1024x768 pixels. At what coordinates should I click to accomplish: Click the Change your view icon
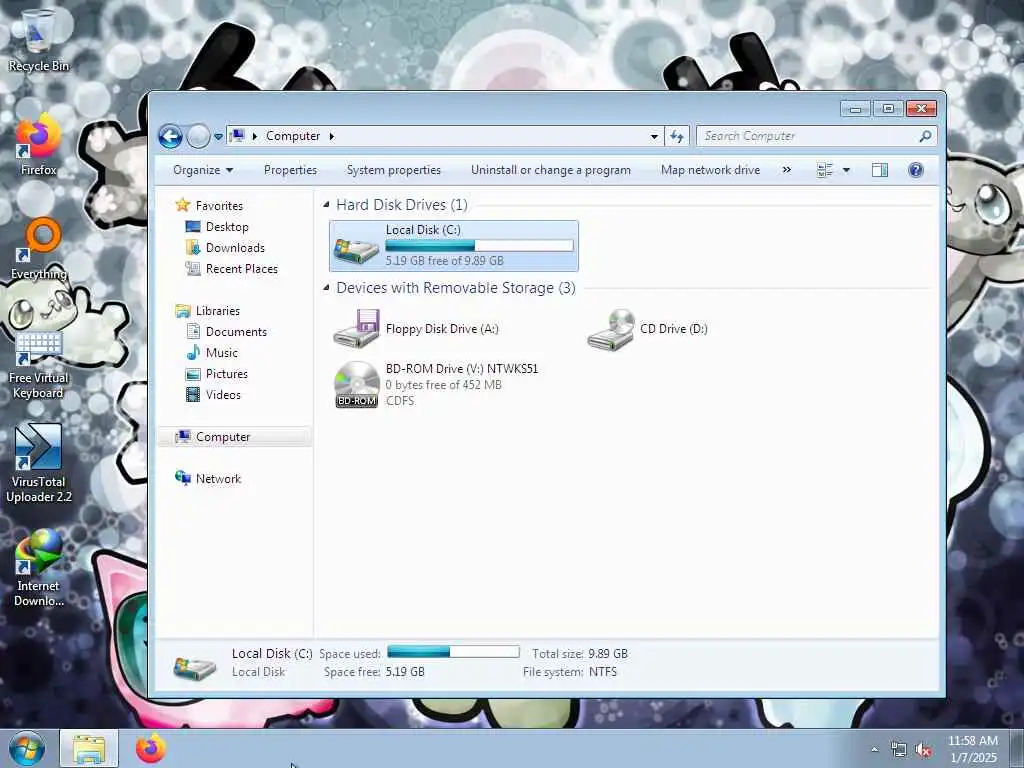[825, 170]
